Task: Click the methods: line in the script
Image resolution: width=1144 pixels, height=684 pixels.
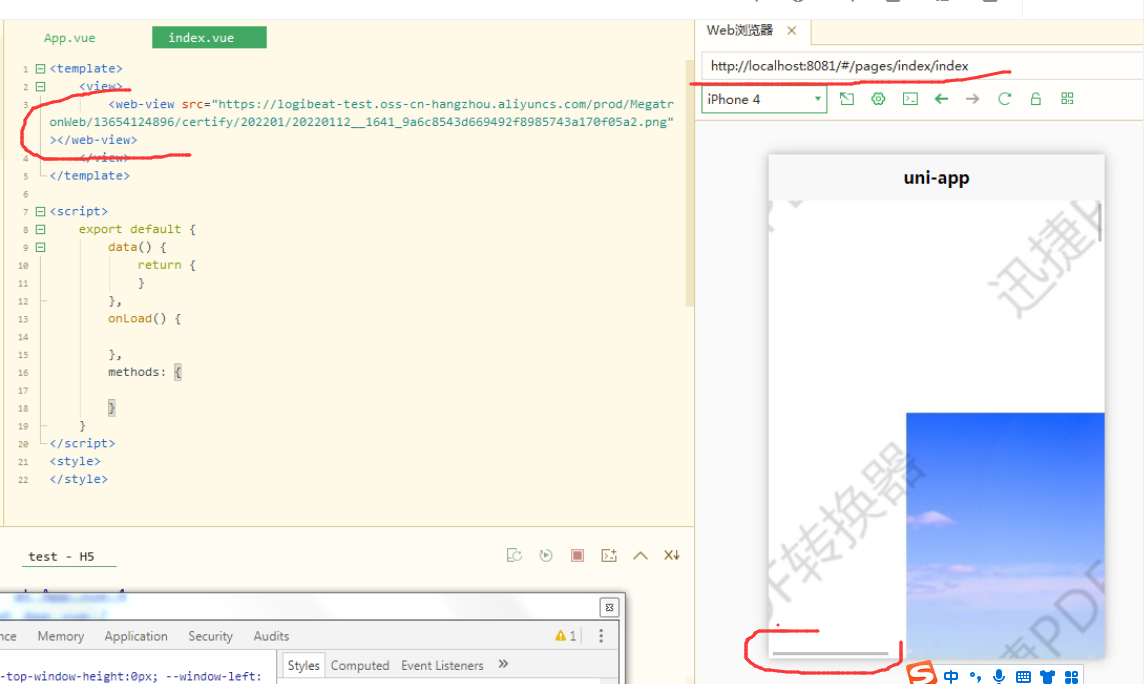Action: 144,373
